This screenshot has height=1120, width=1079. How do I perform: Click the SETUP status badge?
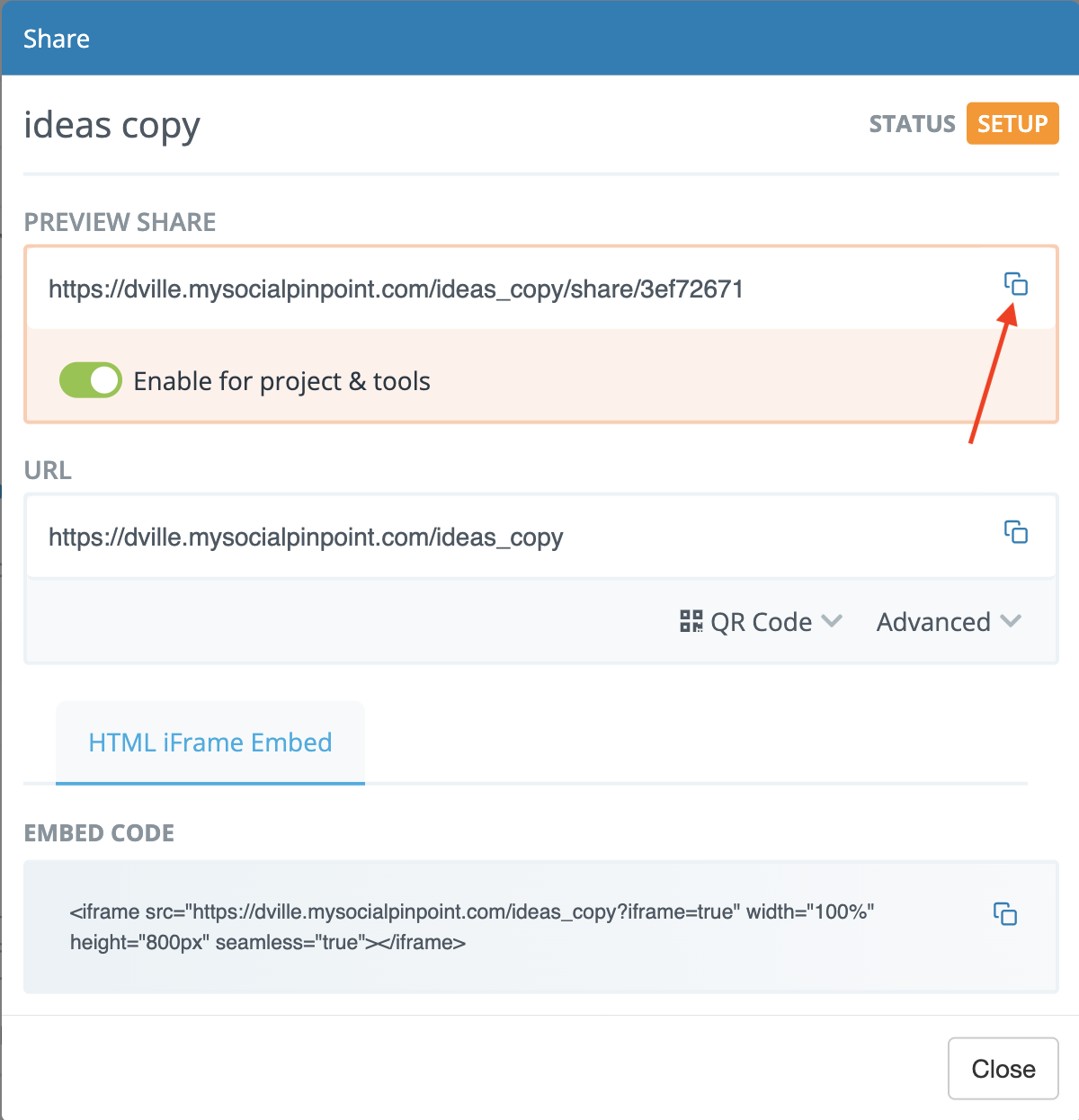pyautogui.click(x=1012, y=124)
